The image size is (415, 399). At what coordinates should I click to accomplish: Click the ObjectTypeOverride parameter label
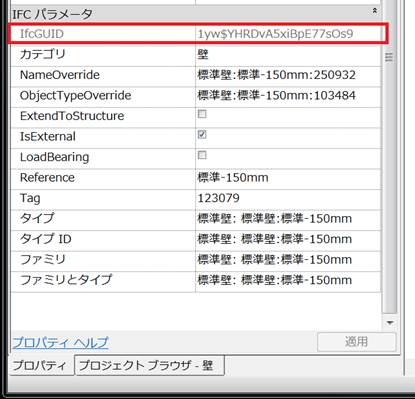(x=76, y=96)
